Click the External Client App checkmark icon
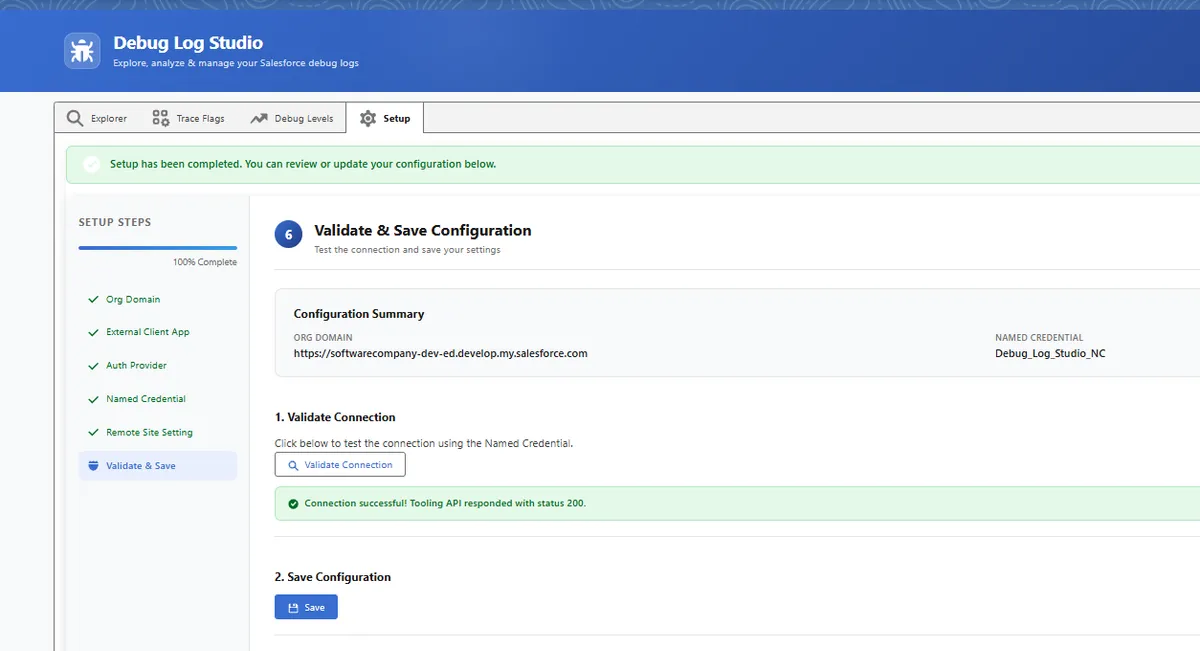Viewport: 1200px width, 651px height. (93, 332)
